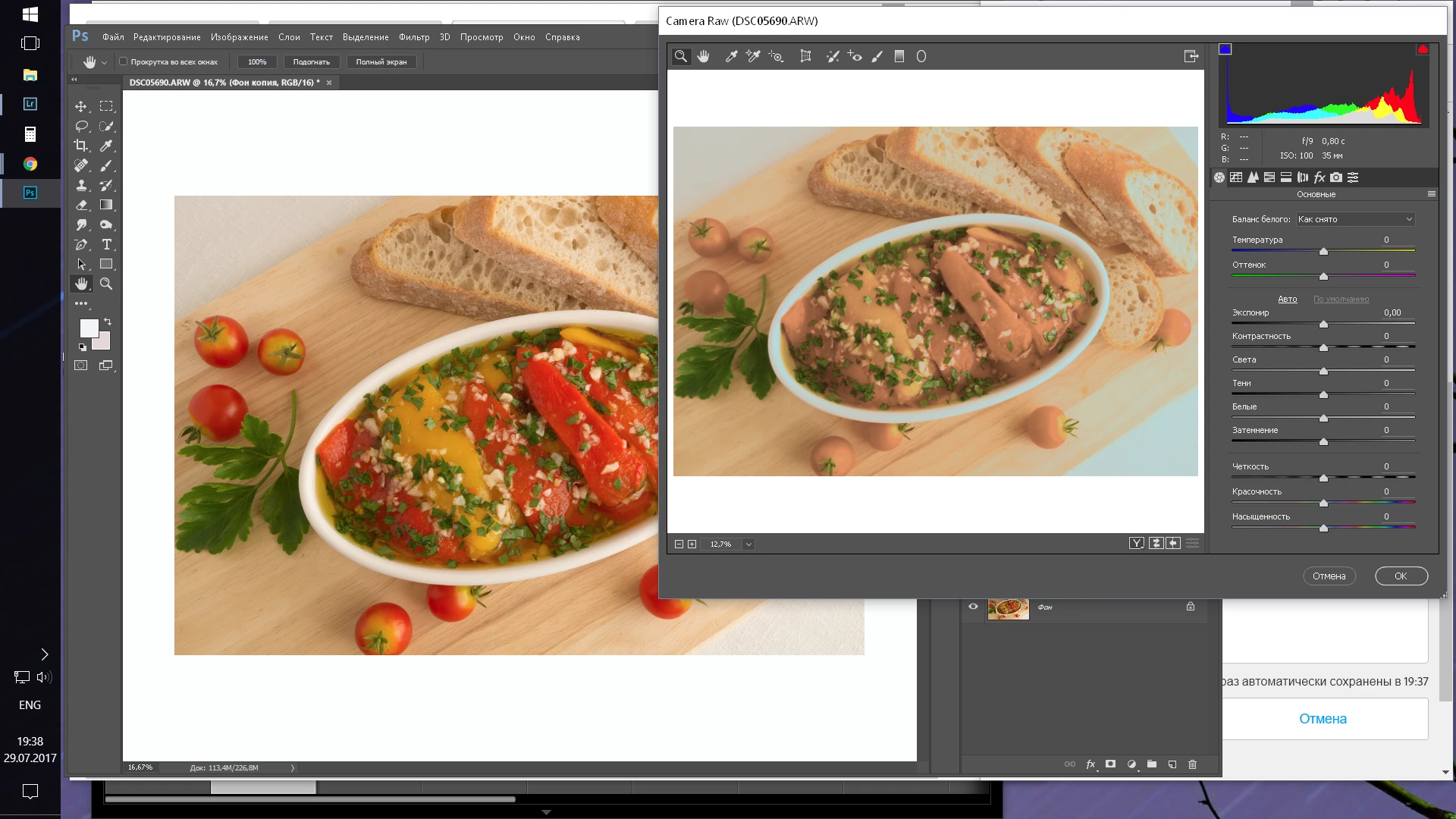Choose the Camera Raw Hand tool
This screenshot has width=1456, height=819.
point(703,56)
